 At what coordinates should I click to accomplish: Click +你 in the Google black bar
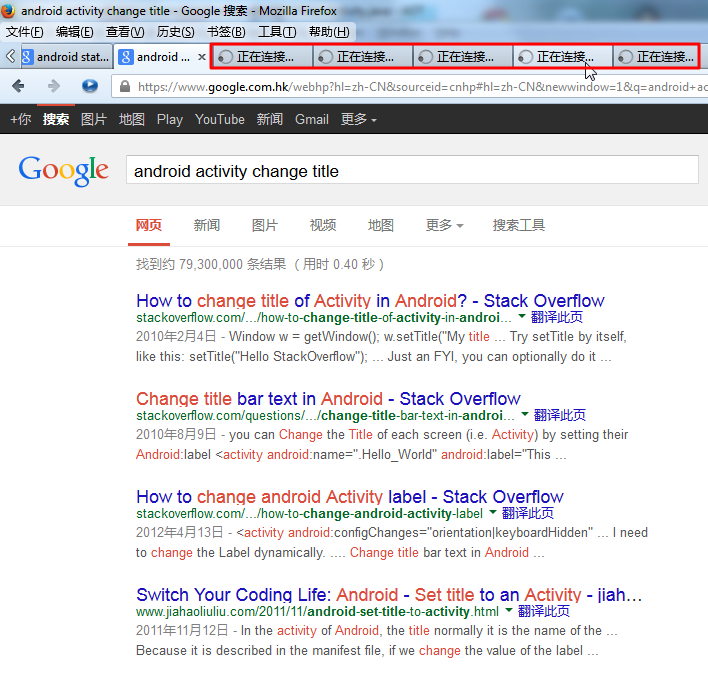[x=21, y=119]
